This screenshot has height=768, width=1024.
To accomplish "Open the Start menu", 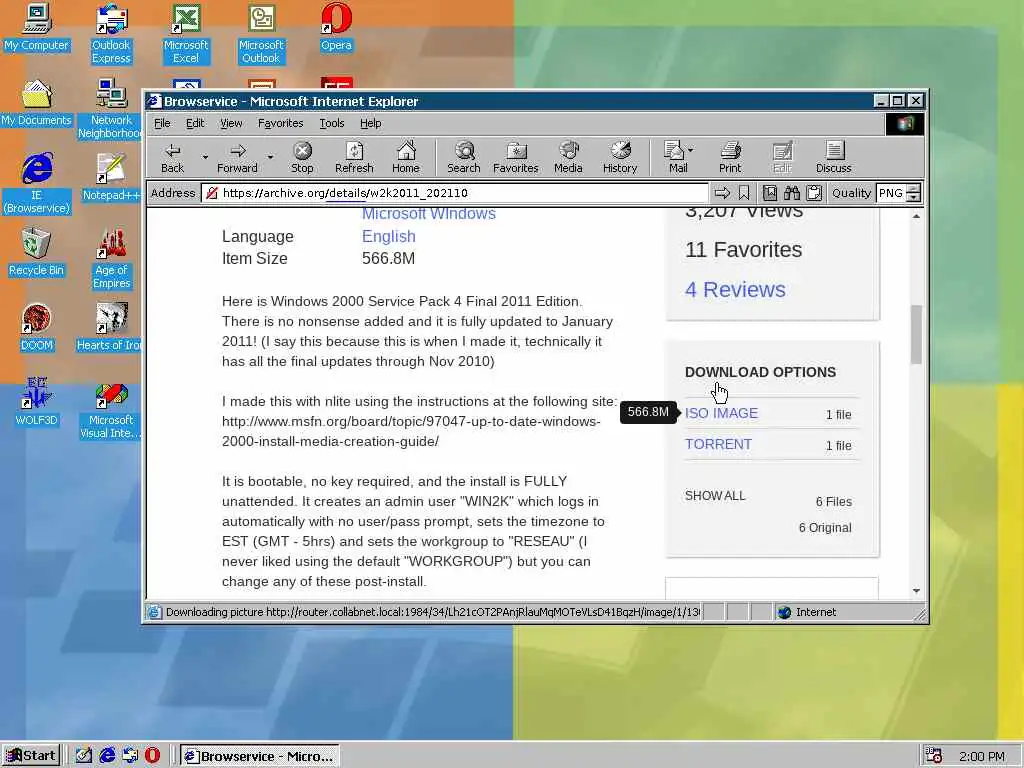I will pyautogui.click(x=31, y=756).
